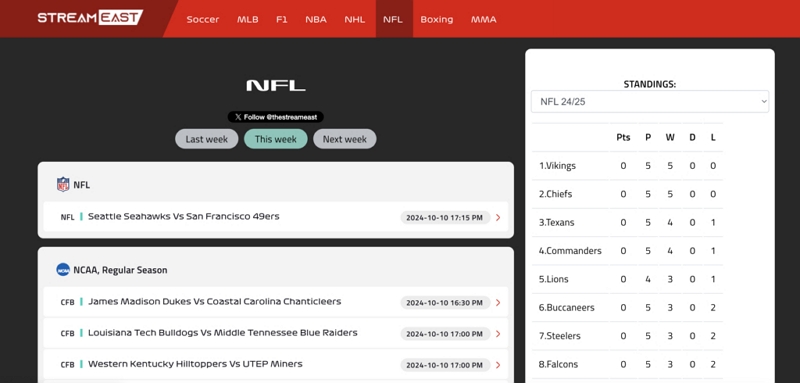The height and width of the screenshot is (383, 800).
Task: Show Next week schedule
Action: 345,139
